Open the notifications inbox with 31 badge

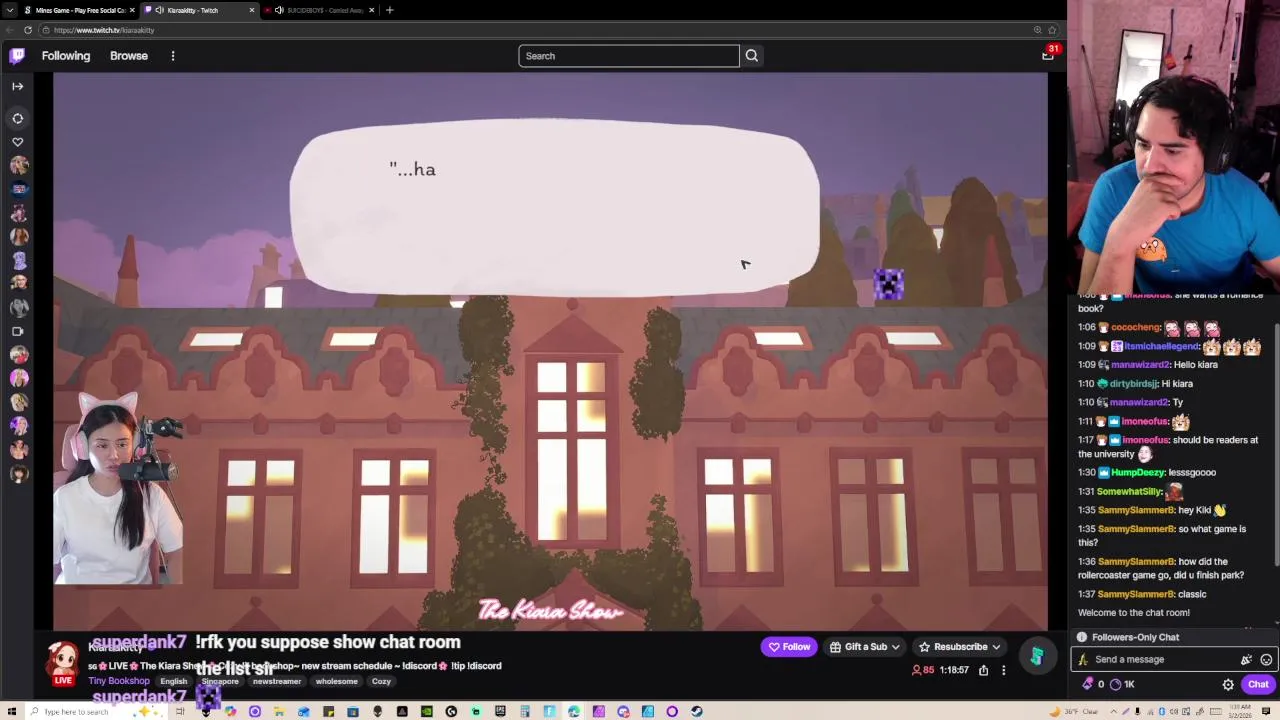pos(1048,55)
